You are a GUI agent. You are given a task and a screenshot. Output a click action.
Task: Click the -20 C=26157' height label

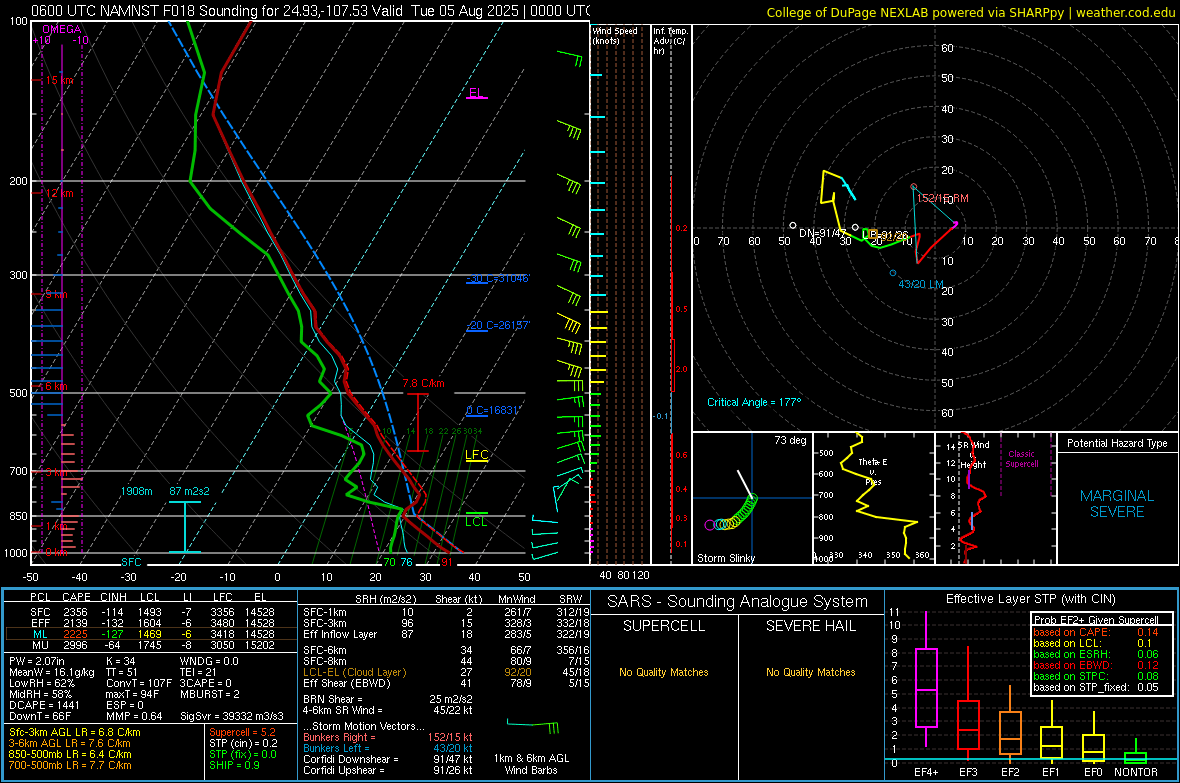coord(497,325)
